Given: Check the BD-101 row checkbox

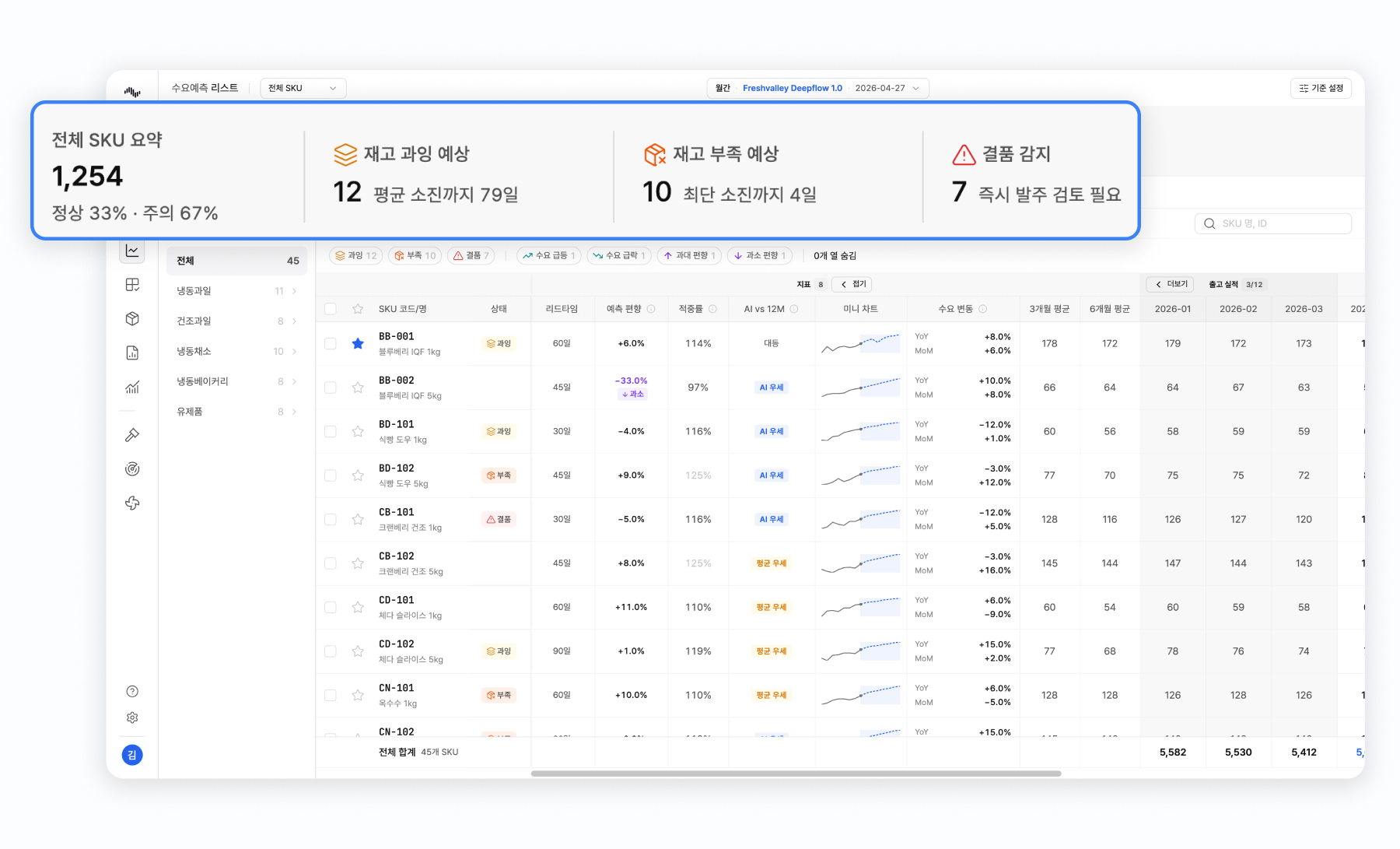Looking at the screenshot, I should 331,431.
